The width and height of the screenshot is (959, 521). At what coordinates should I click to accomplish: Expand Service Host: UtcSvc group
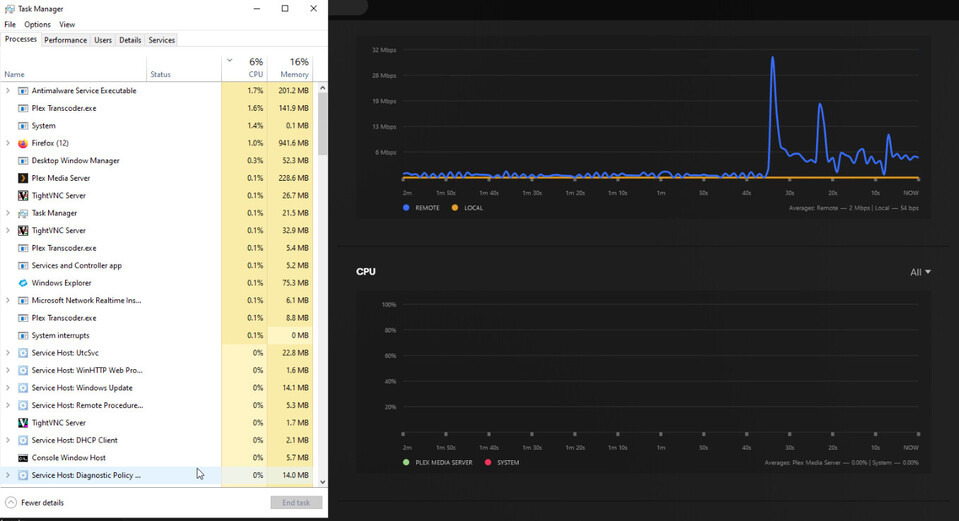pos(7,353)
